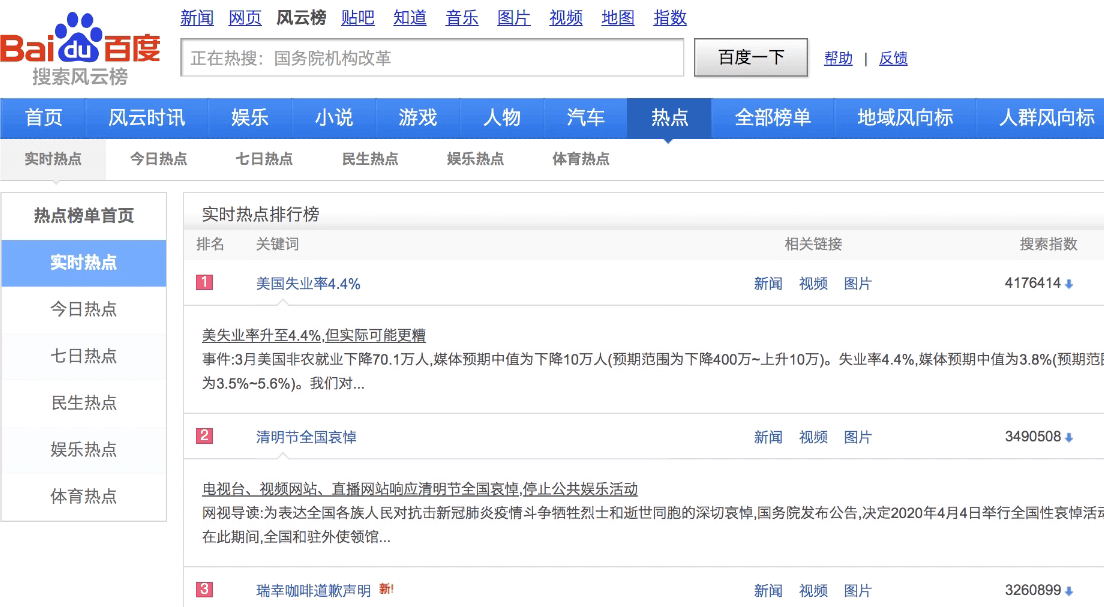Open 新闻 link for 清明节全国哀悼
This screenshot has height=607, width=1104.
tap(768, 437)
